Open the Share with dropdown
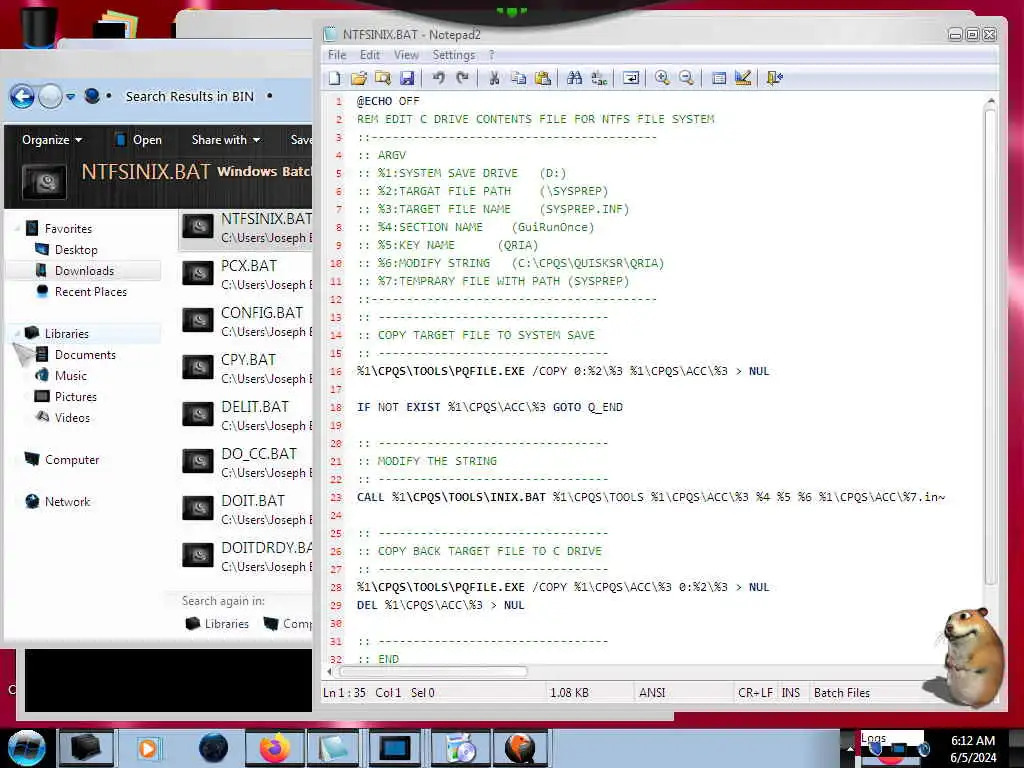Image resolution: width=1024 pixels, height=768 pixels. (x=226, y=140)
